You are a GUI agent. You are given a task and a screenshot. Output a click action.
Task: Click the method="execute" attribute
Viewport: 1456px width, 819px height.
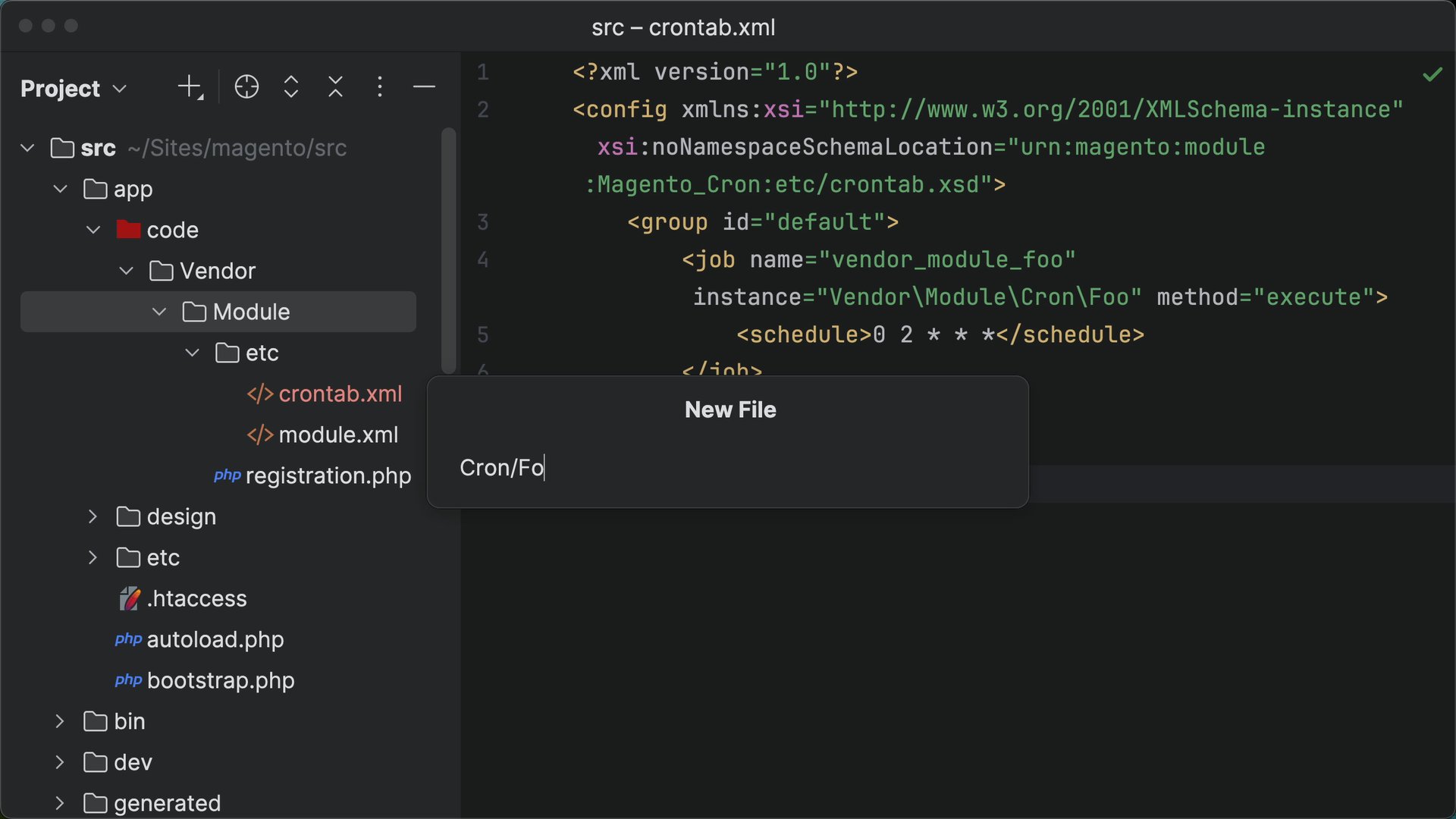(x=1266, y=297)
